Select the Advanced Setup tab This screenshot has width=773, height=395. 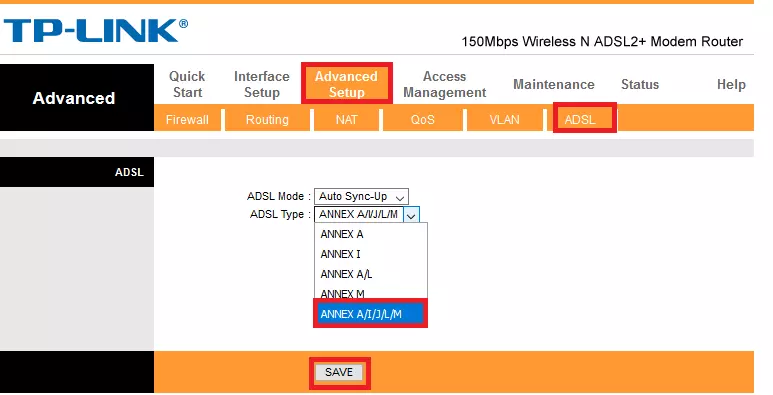[x=347, y=84]
